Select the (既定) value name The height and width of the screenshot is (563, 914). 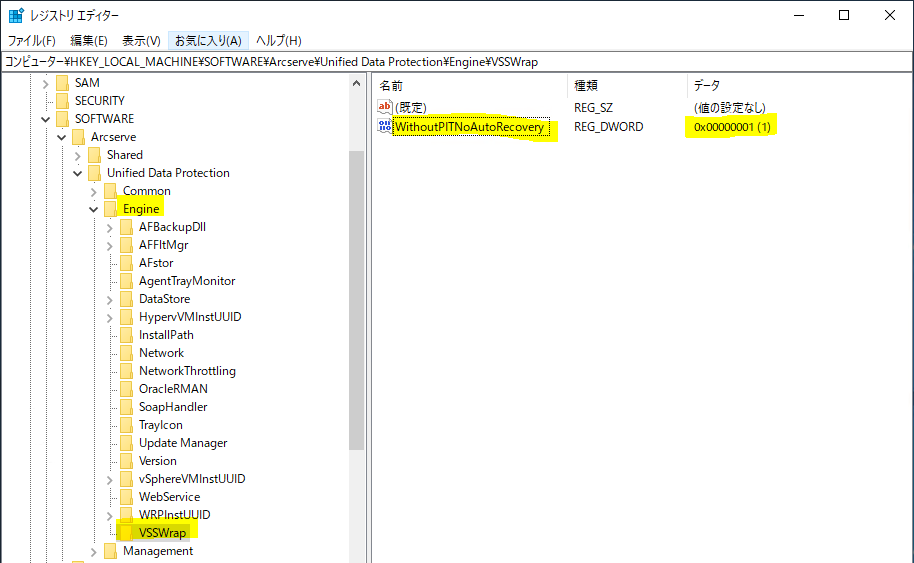pos(411,108)
